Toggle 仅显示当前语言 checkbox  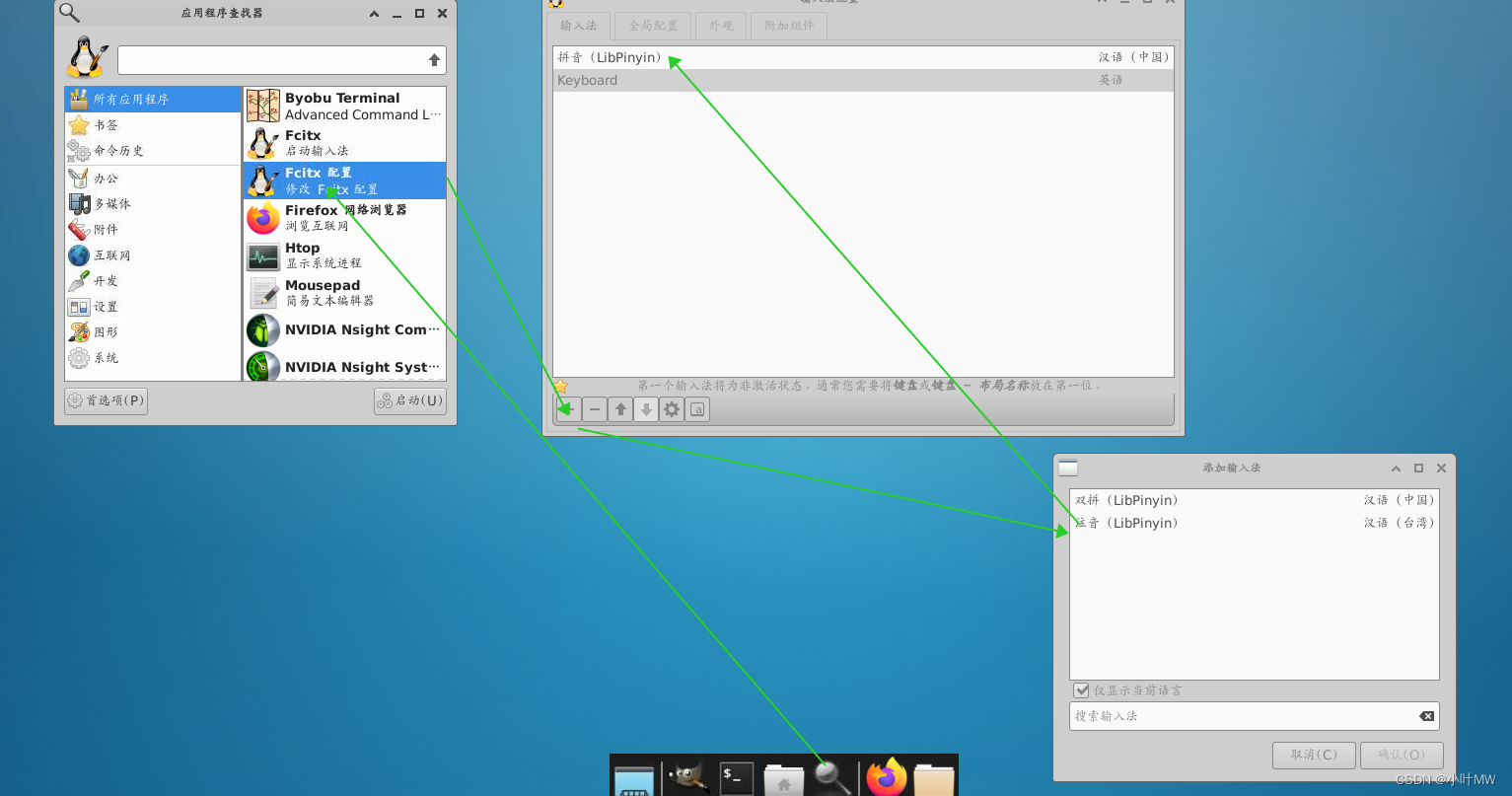click(x=1082, y=690)
